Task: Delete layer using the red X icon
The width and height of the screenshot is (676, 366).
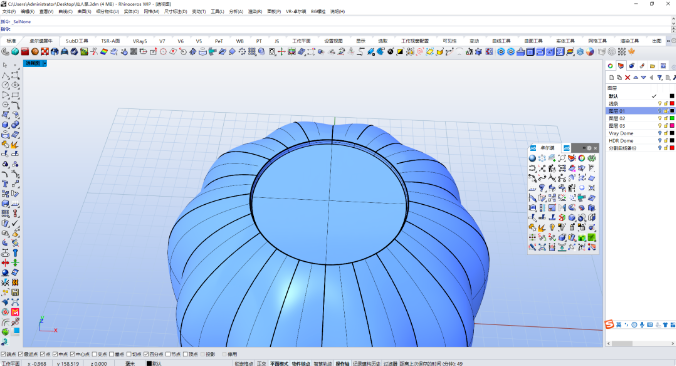Action: click(x=627, y=78)
